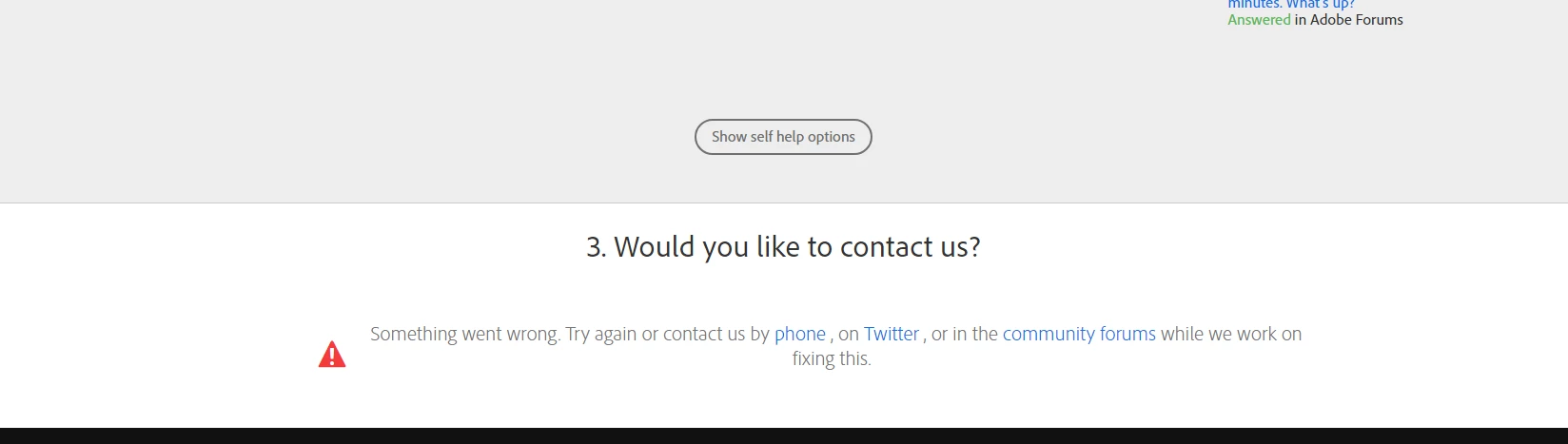The width and height of the screenshot is (1568, 444).
Task: Click the red warning triangle icon
Action: pos(332,355)
